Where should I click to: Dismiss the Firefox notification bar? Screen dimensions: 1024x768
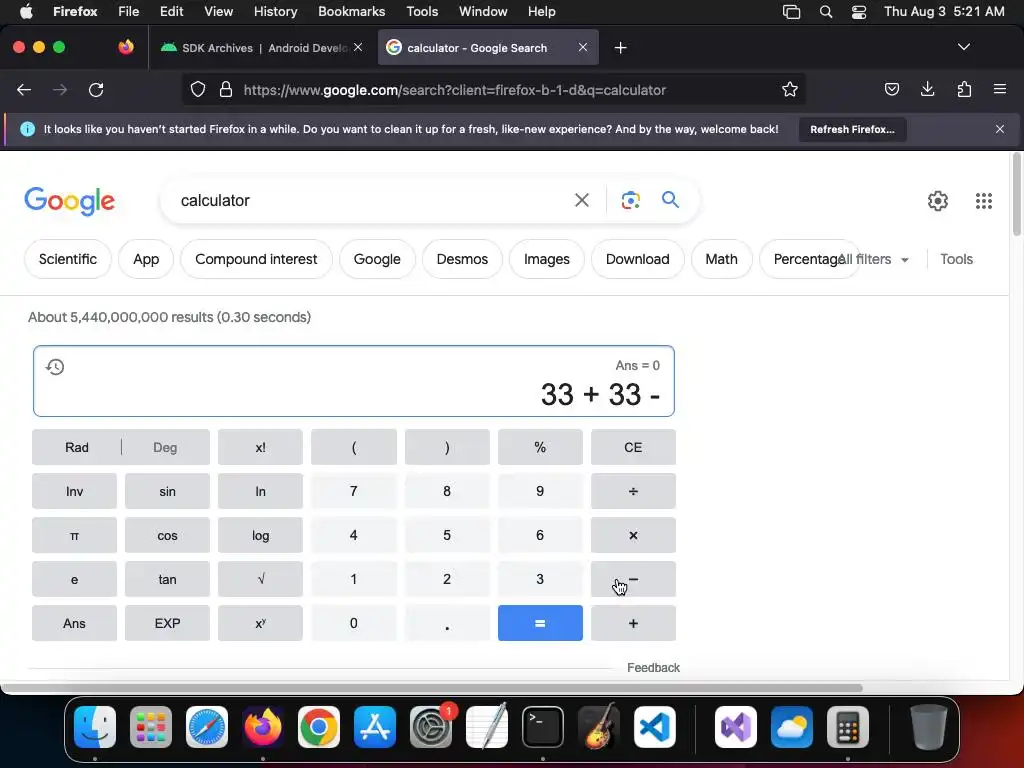coord(999,129)
